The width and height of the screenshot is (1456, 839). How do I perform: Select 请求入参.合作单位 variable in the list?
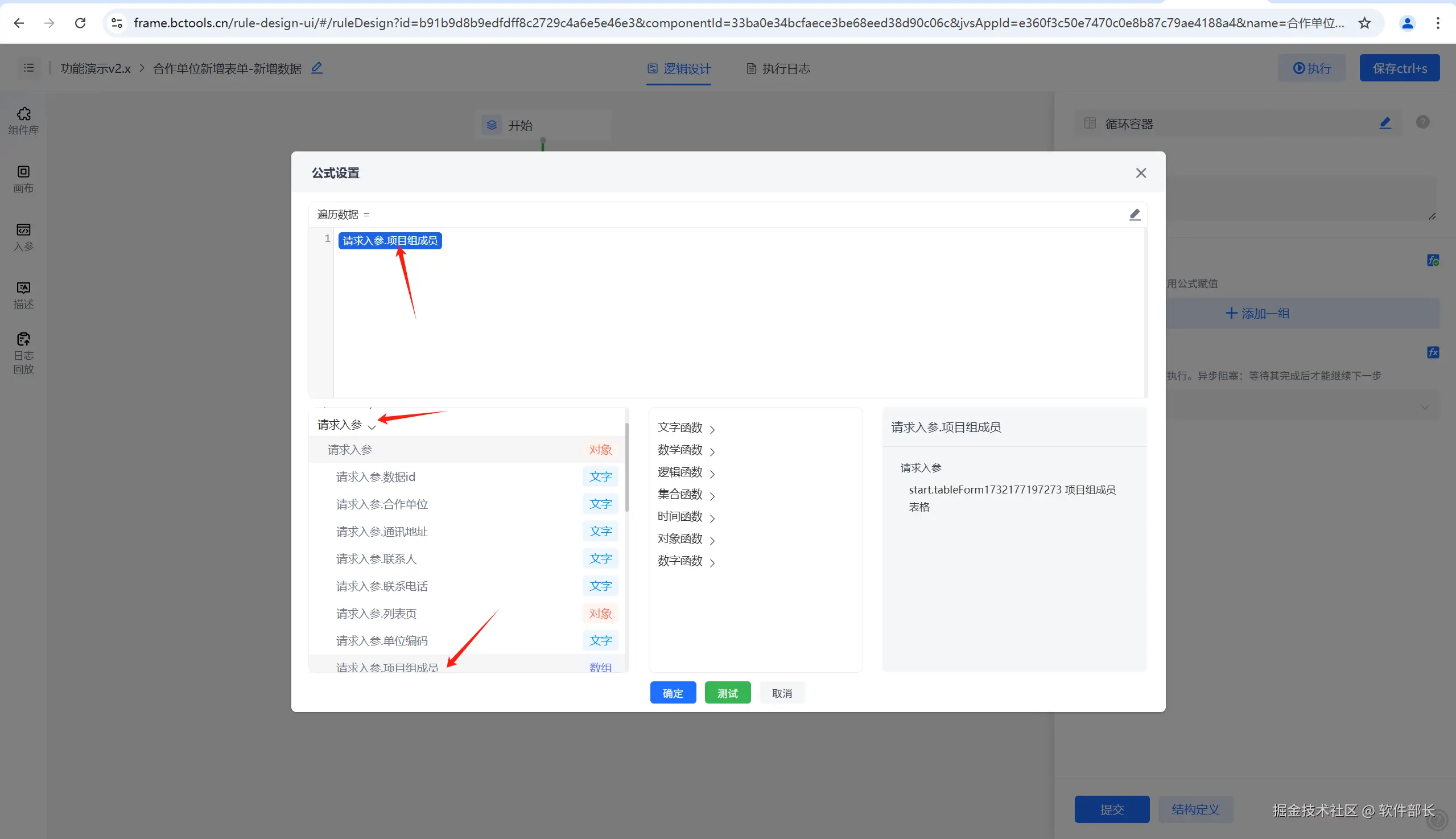tap(382, 504)
